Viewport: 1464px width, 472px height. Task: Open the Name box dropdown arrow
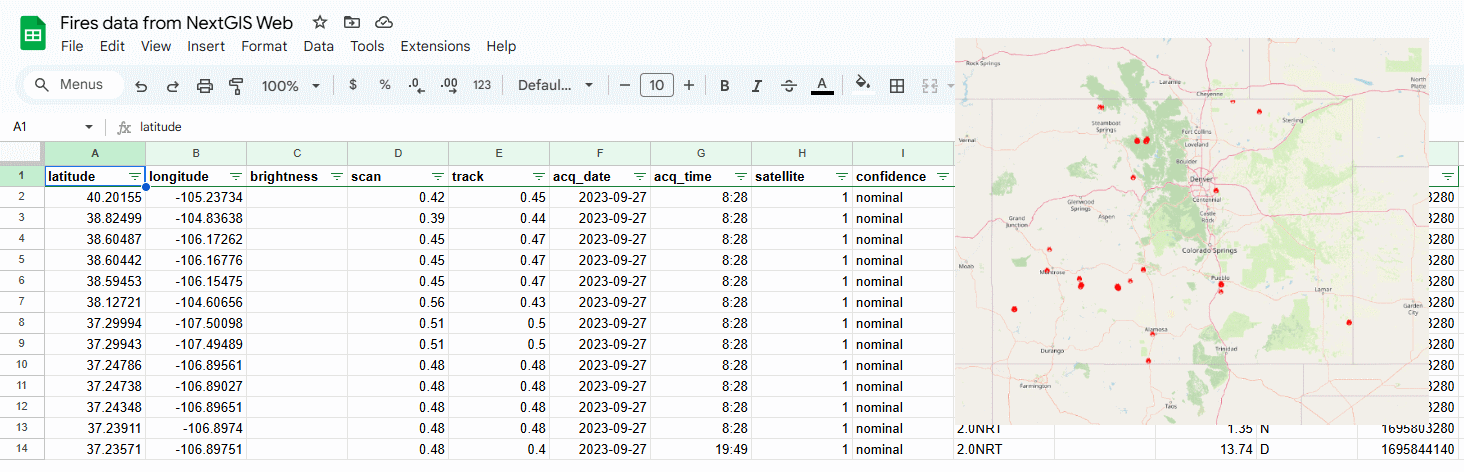pyautogui.click(x=89, y=127)
